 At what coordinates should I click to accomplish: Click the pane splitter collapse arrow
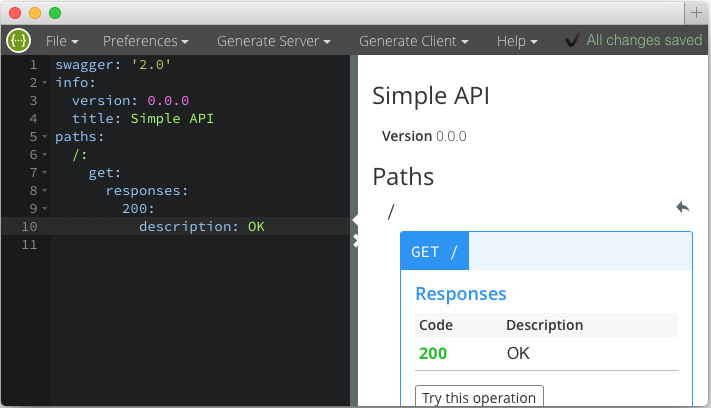355,220
